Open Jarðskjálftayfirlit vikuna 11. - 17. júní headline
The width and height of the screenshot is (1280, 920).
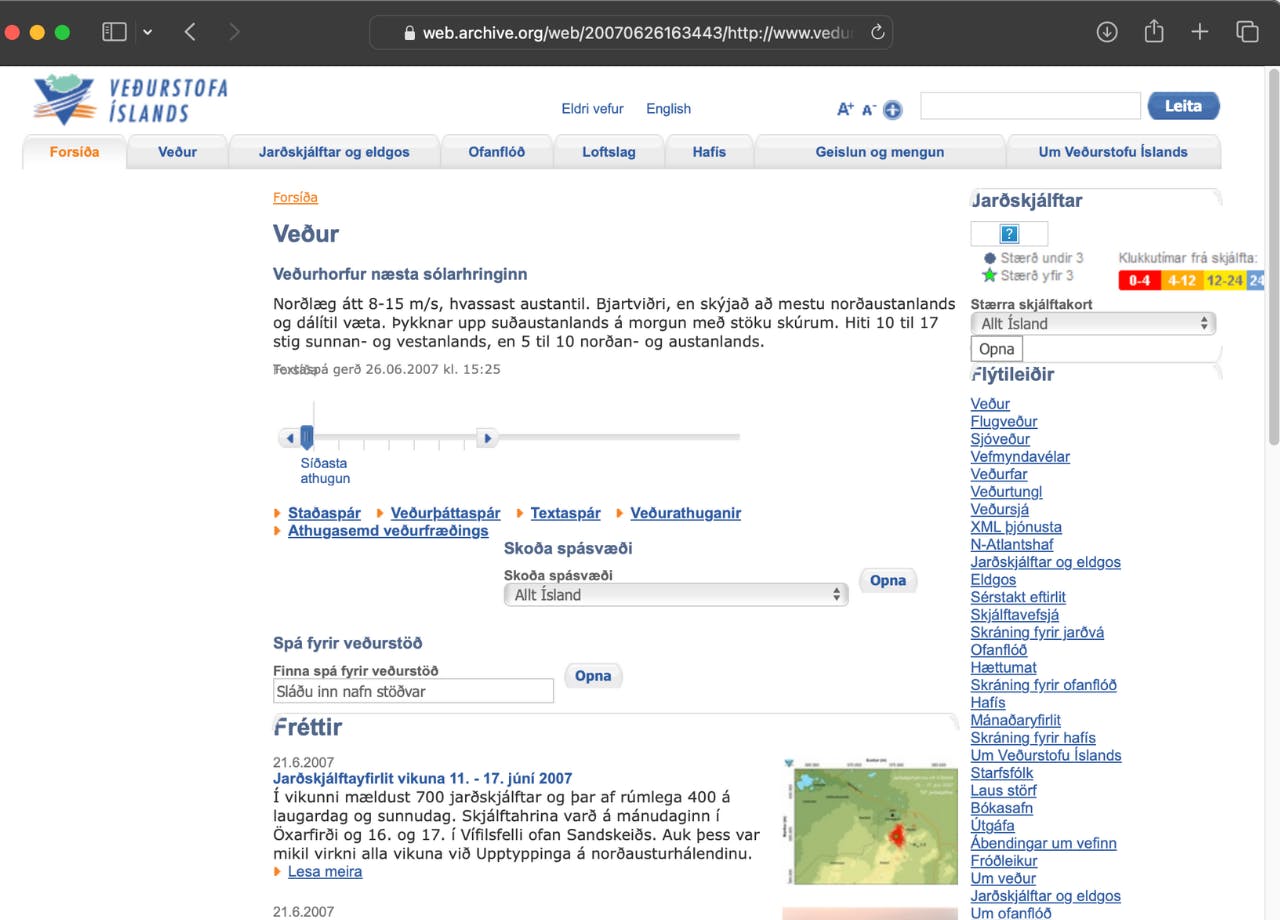(422, 779)
